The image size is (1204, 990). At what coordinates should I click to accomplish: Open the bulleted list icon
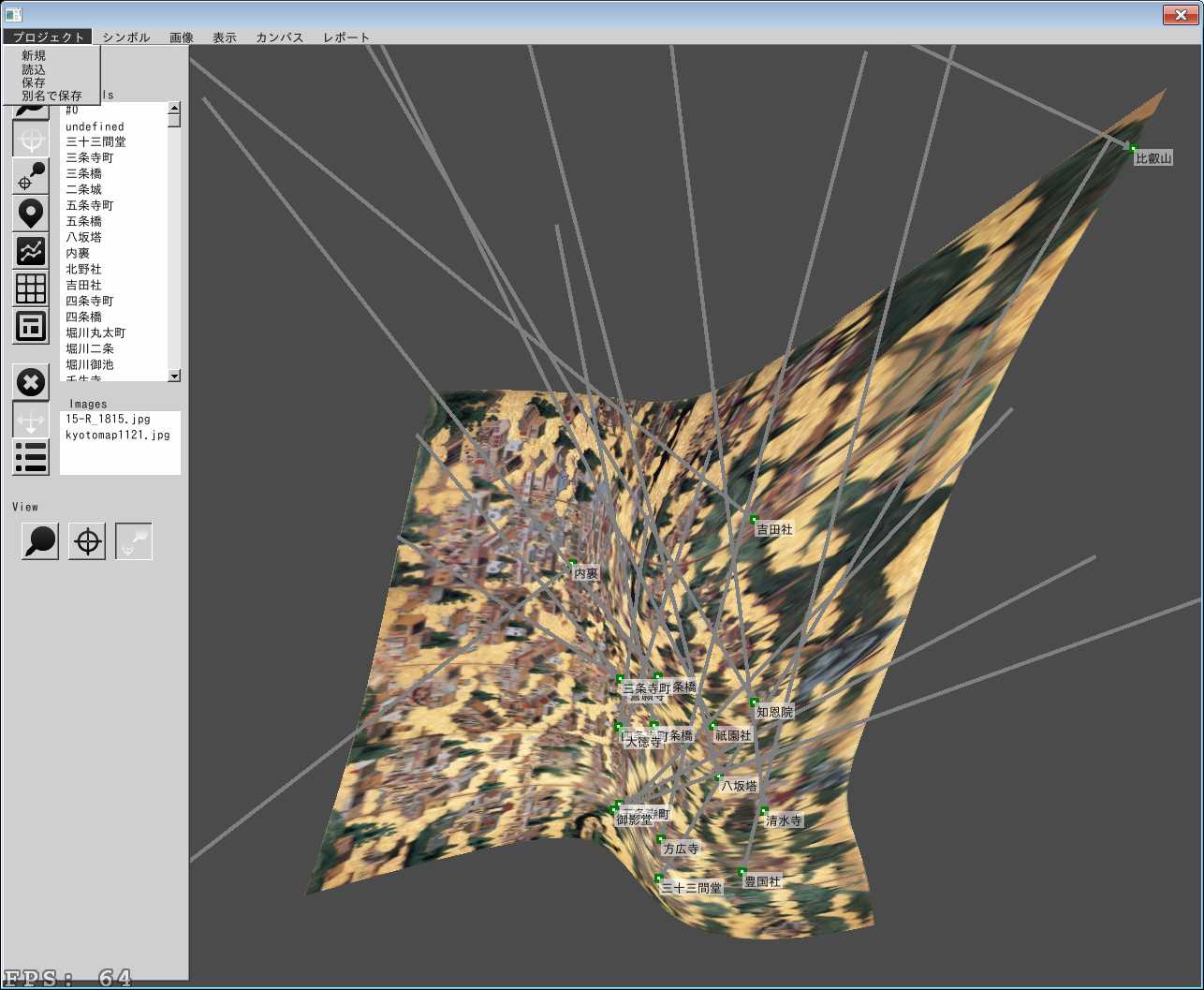pyautogui.click(x=31, y=457)
